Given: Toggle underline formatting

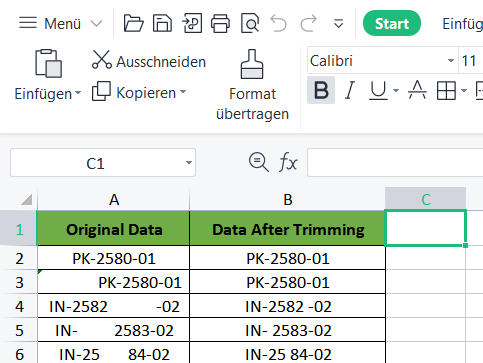Looking at the screenshot, I should 378,90.
